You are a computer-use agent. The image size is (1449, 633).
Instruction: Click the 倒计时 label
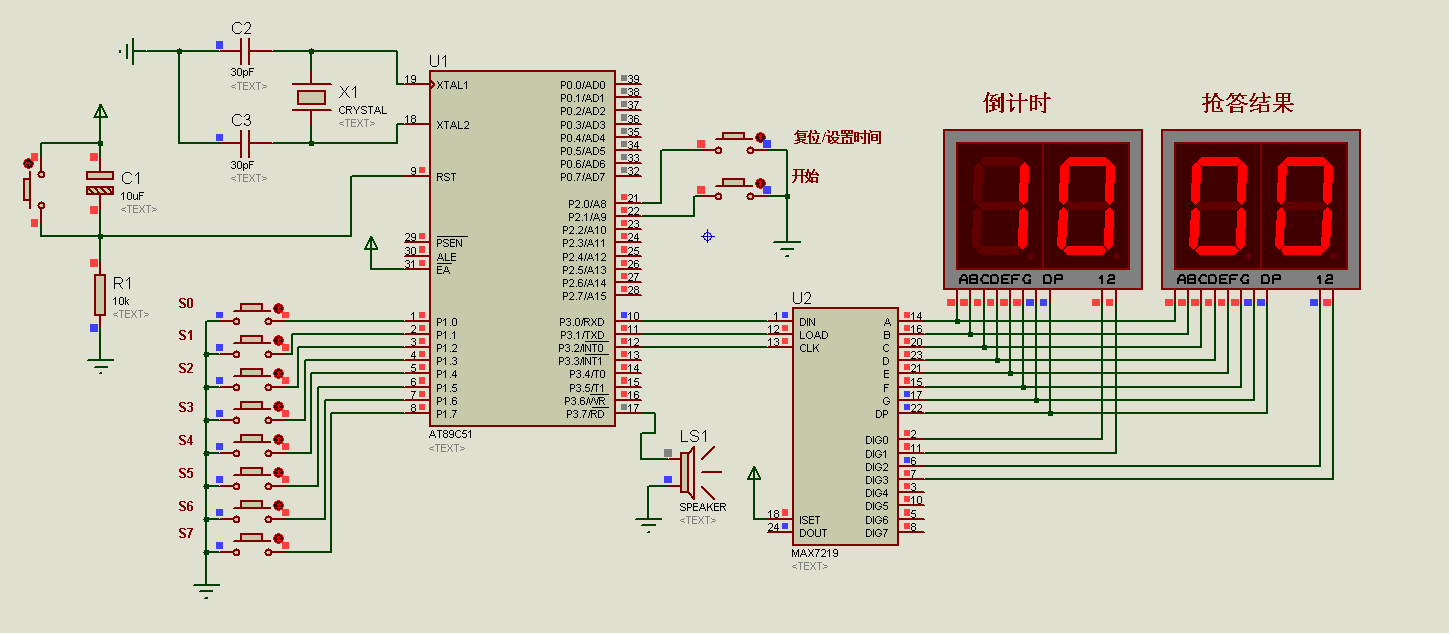pos(1016,103)
